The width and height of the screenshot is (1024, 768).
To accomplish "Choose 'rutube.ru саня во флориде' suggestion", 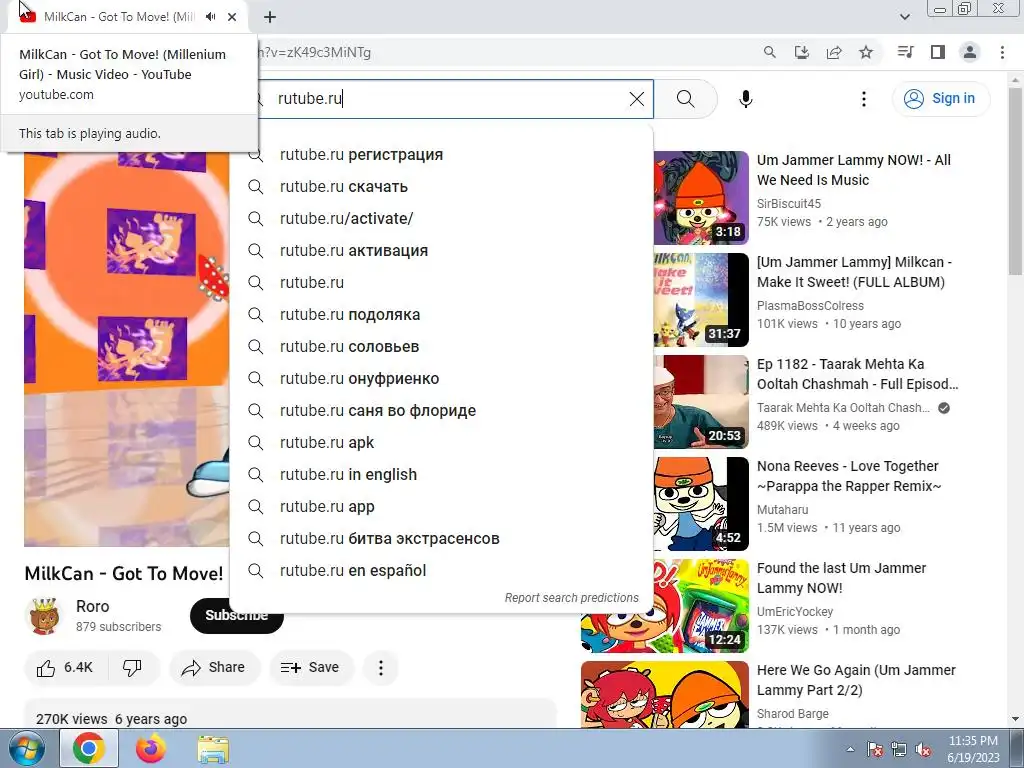I will coord(441,411).
